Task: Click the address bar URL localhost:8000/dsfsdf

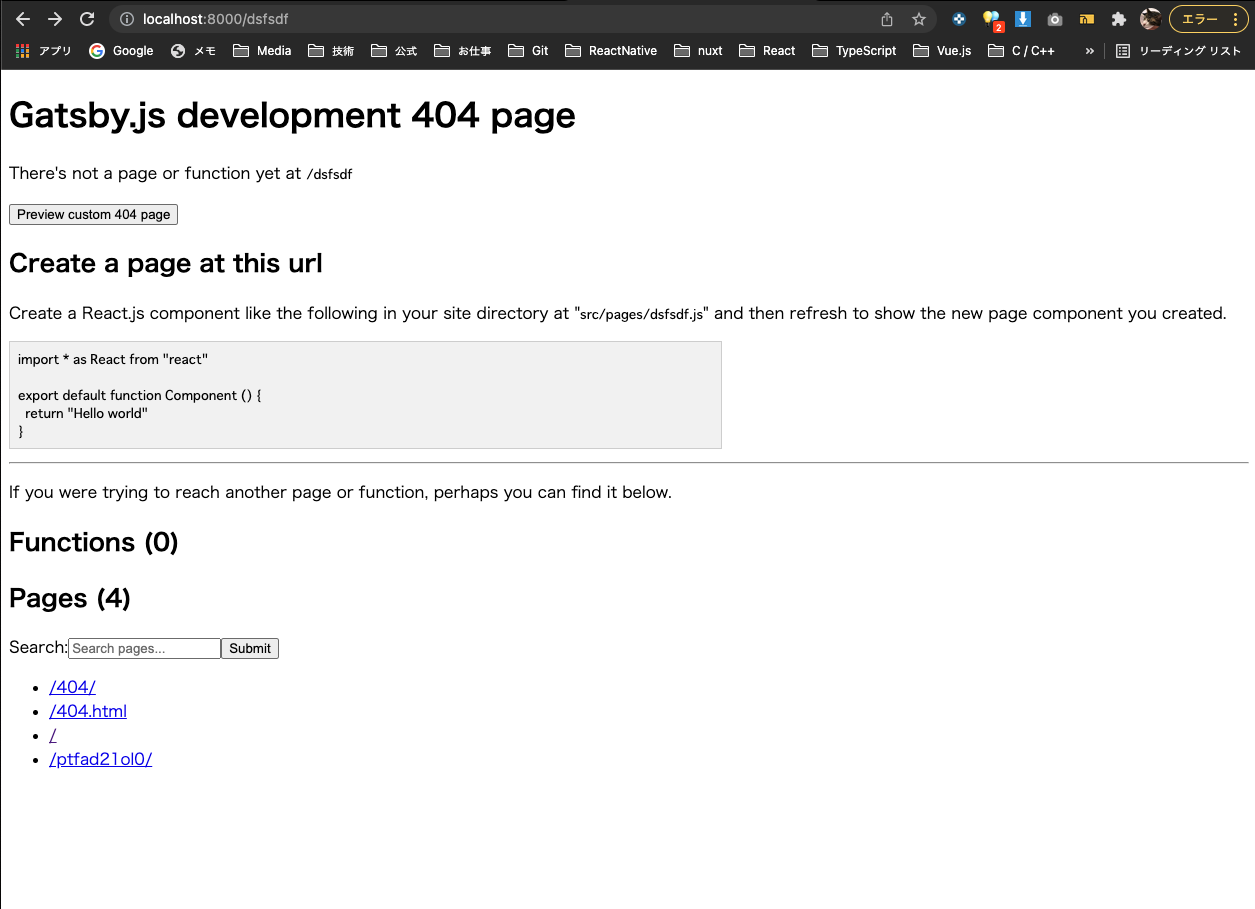Action: [x=217, y=19]
